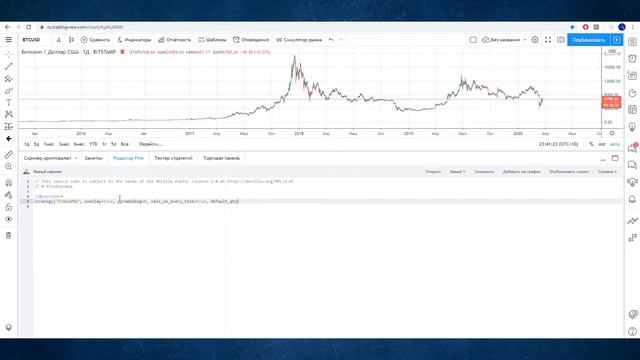The width and height of the screenshot is (640, 360).
Task: Toggle авто auto scale
Action: (615, 144)
